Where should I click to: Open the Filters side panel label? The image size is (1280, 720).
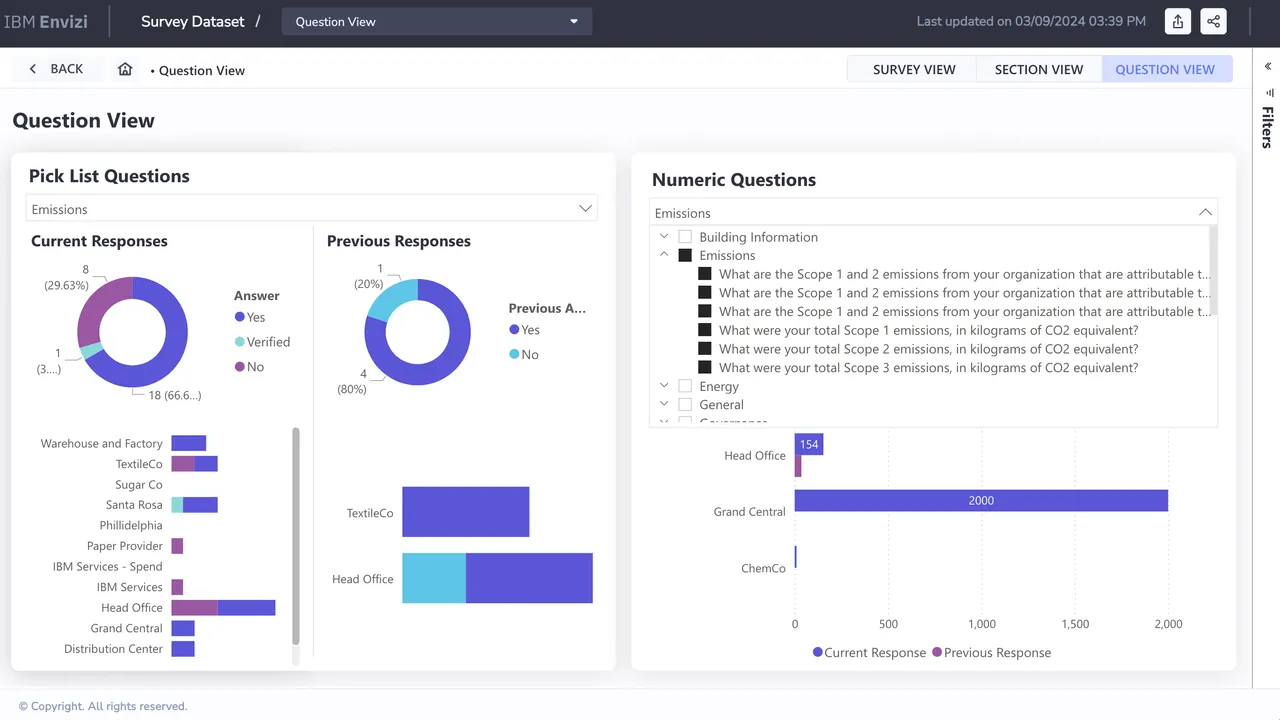click(1267, 127)
